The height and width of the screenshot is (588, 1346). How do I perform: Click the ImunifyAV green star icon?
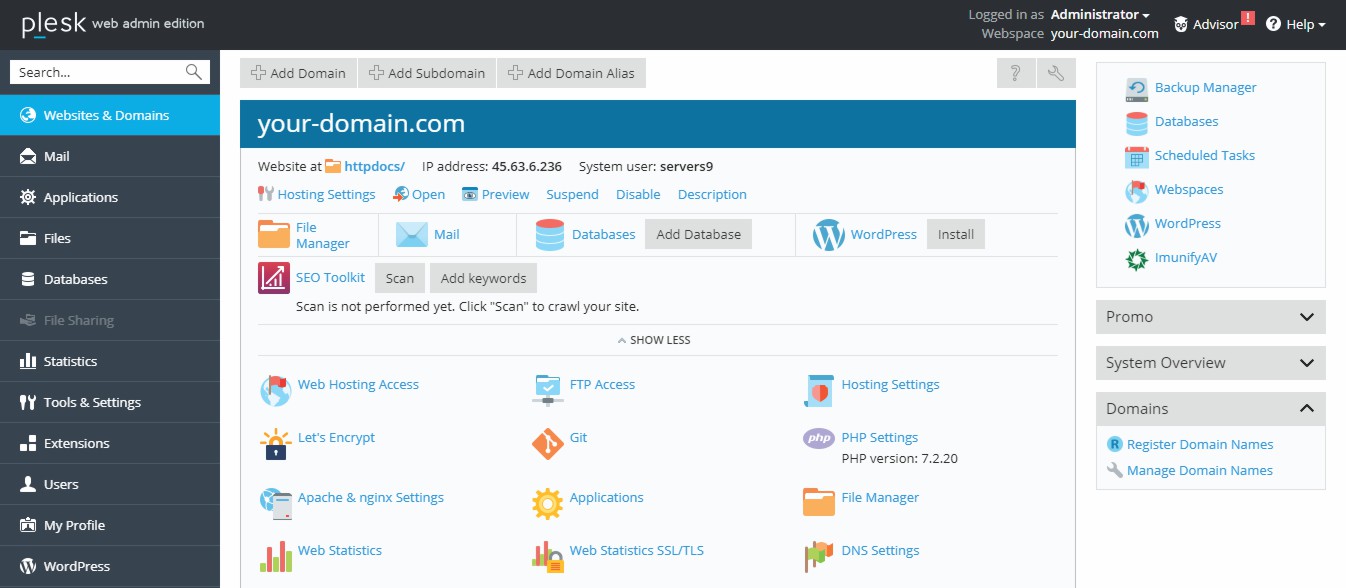coord(1137,258)
